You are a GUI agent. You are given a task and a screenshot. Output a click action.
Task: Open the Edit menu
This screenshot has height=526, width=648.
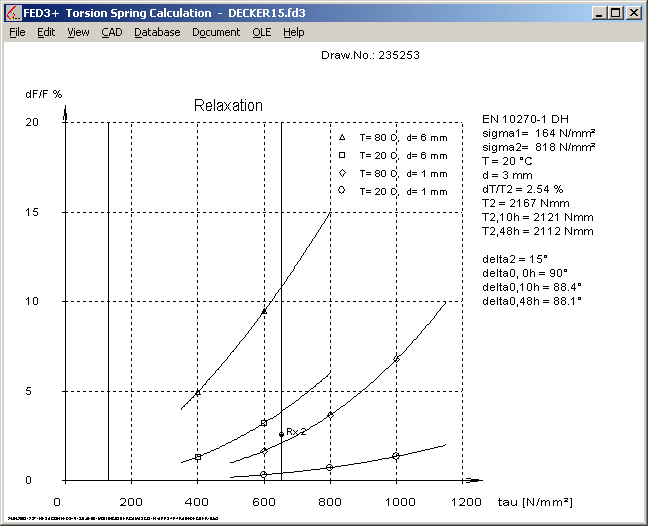(46, 32)
